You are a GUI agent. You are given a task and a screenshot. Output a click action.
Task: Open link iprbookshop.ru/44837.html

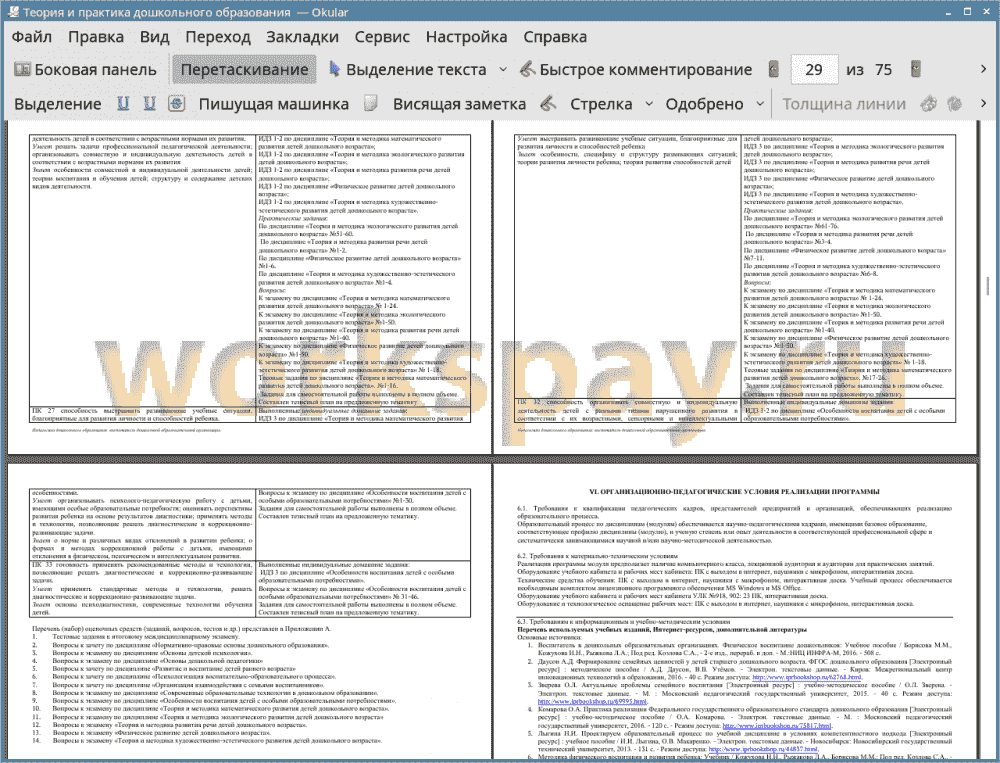pos(763,749)
